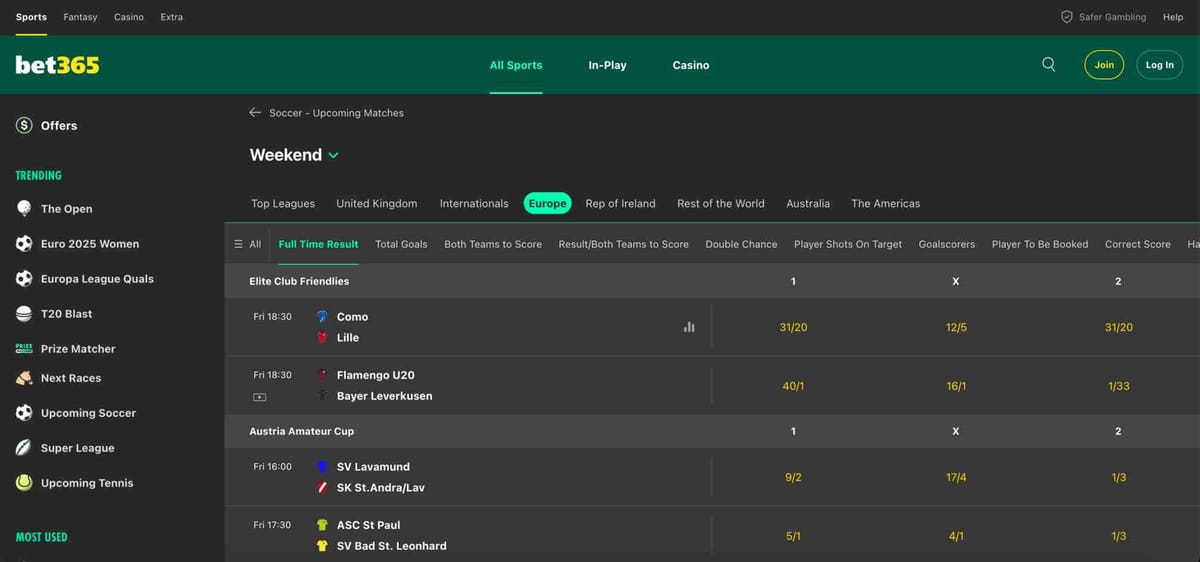1200x562 pixels.
Task: Click the Next Races horse icon
Action: click(x=24, y=378)
